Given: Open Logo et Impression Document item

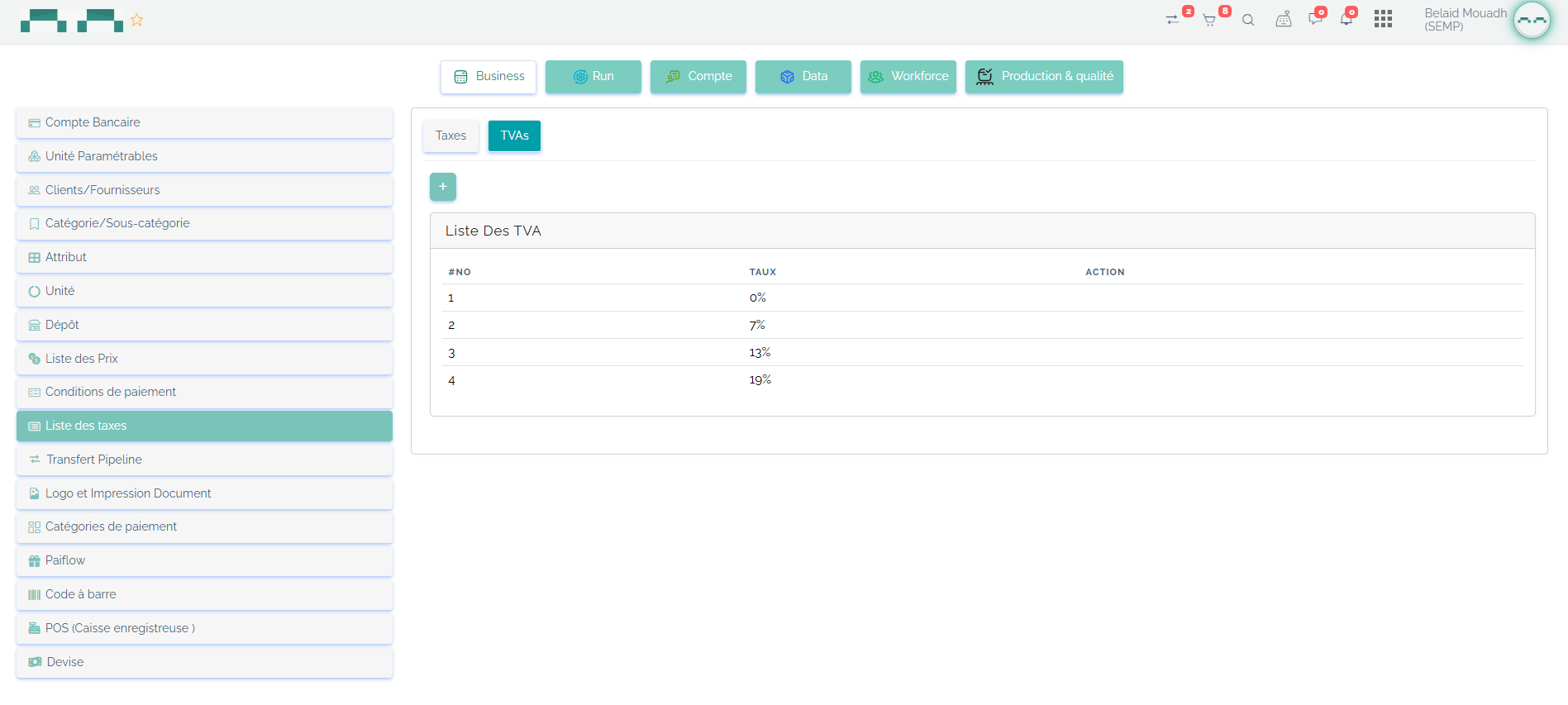Looking at the screenshot, I should pos(204,493).
